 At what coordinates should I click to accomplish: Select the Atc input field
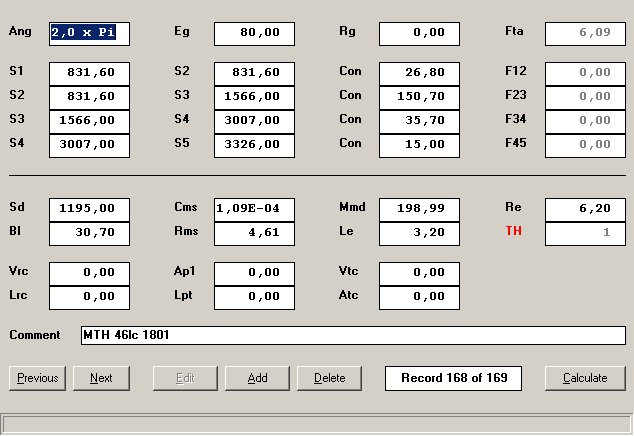coord(419,298)
